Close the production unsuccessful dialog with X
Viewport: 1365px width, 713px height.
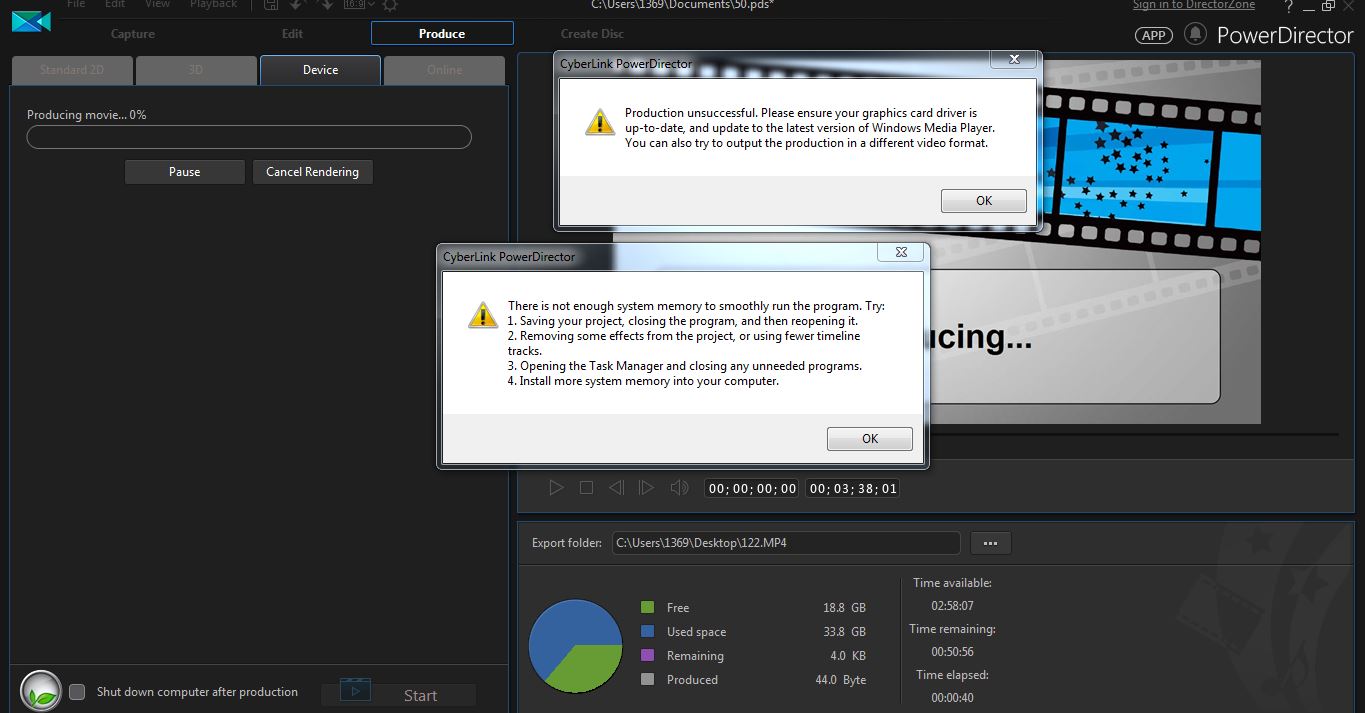[x=1014, y=59]
